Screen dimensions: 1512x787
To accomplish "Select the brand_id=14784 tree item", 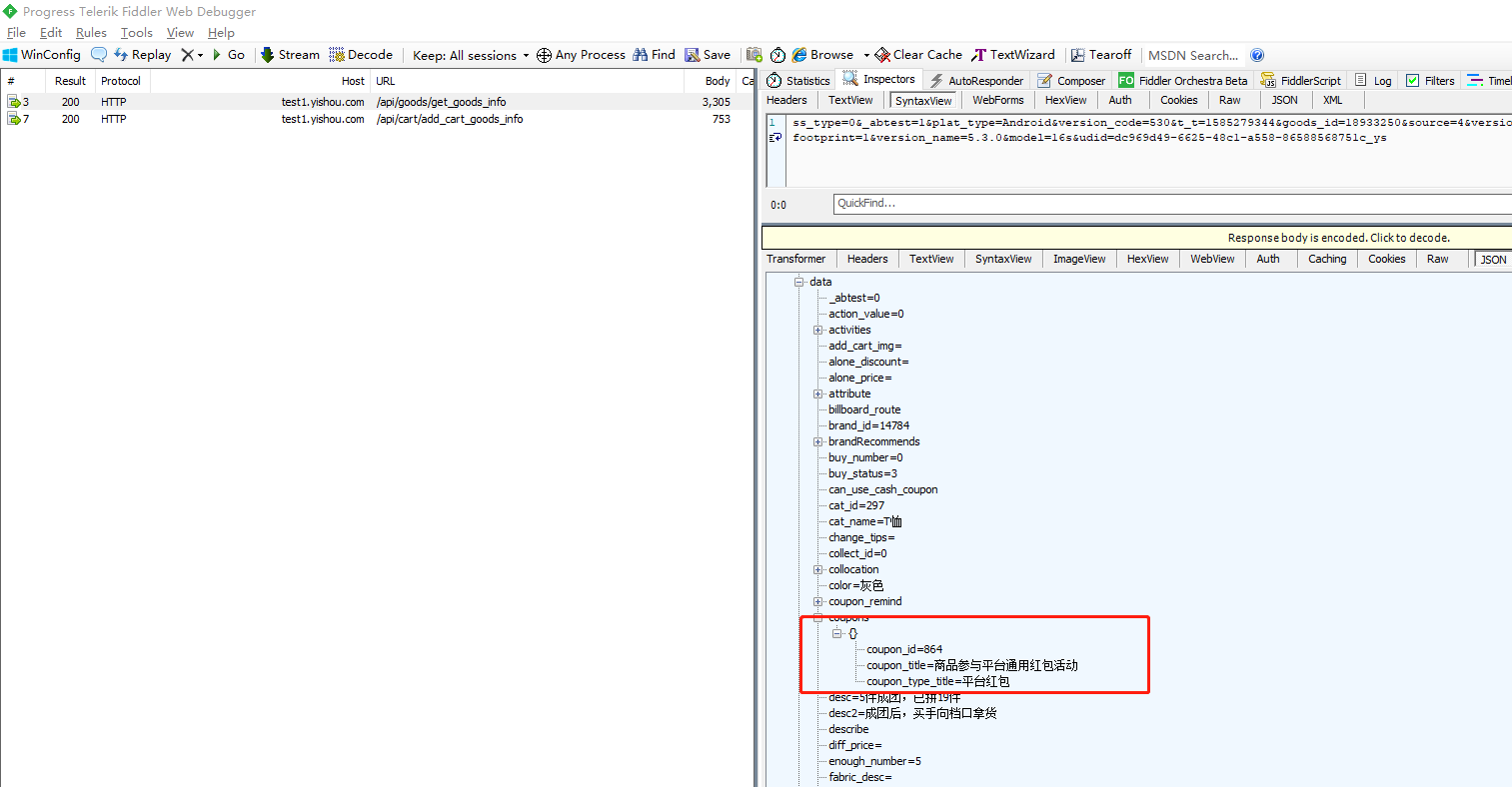I will 868,425.
